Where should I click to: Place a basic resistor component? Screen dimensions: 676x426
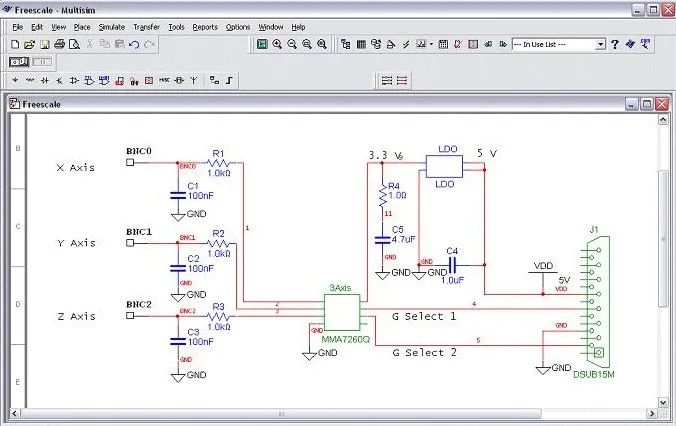click(x=30, y=80)
